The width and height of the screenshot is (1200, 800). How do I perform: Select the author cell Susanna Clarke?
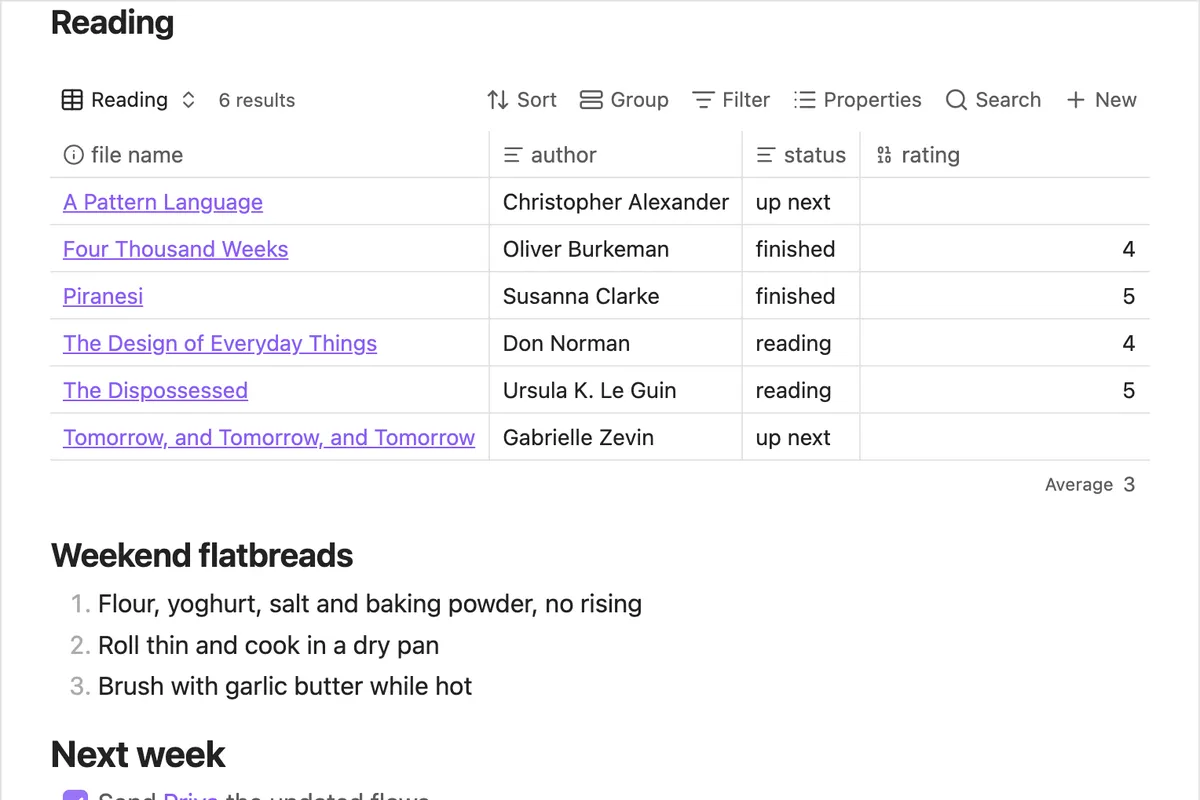[616, 296]
